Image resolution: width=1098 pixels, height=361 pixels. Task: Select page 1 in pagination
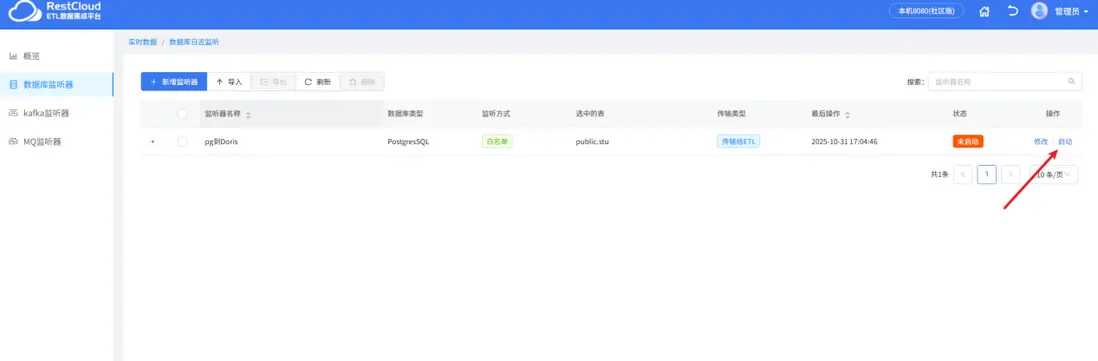[x=987, y=174]
